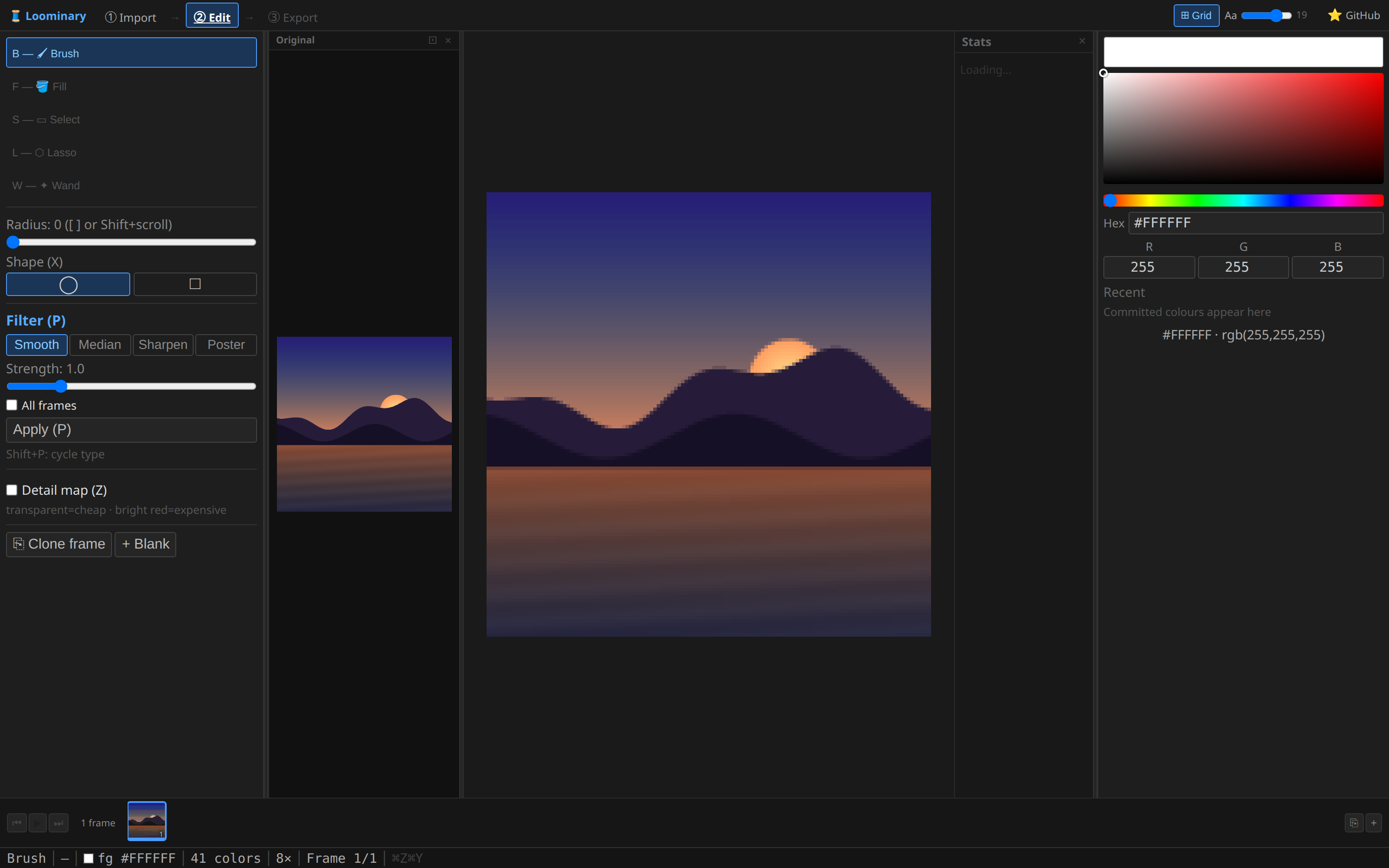The width and height of the screenshot is (1389, 868).
Task: Click the fg color swatch in status bar
Action: click(89, 858)
